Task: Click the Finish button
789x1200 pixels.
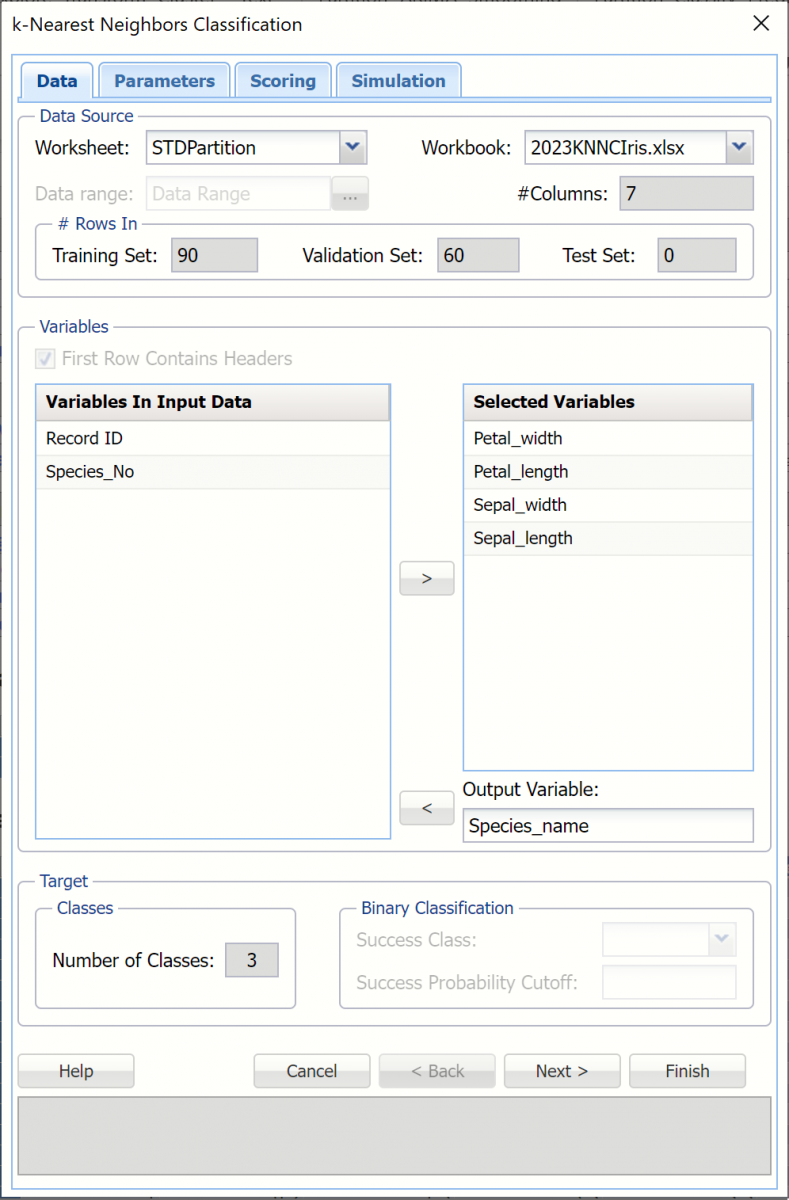Action: pyautogui.click(x=687, y=1071)
